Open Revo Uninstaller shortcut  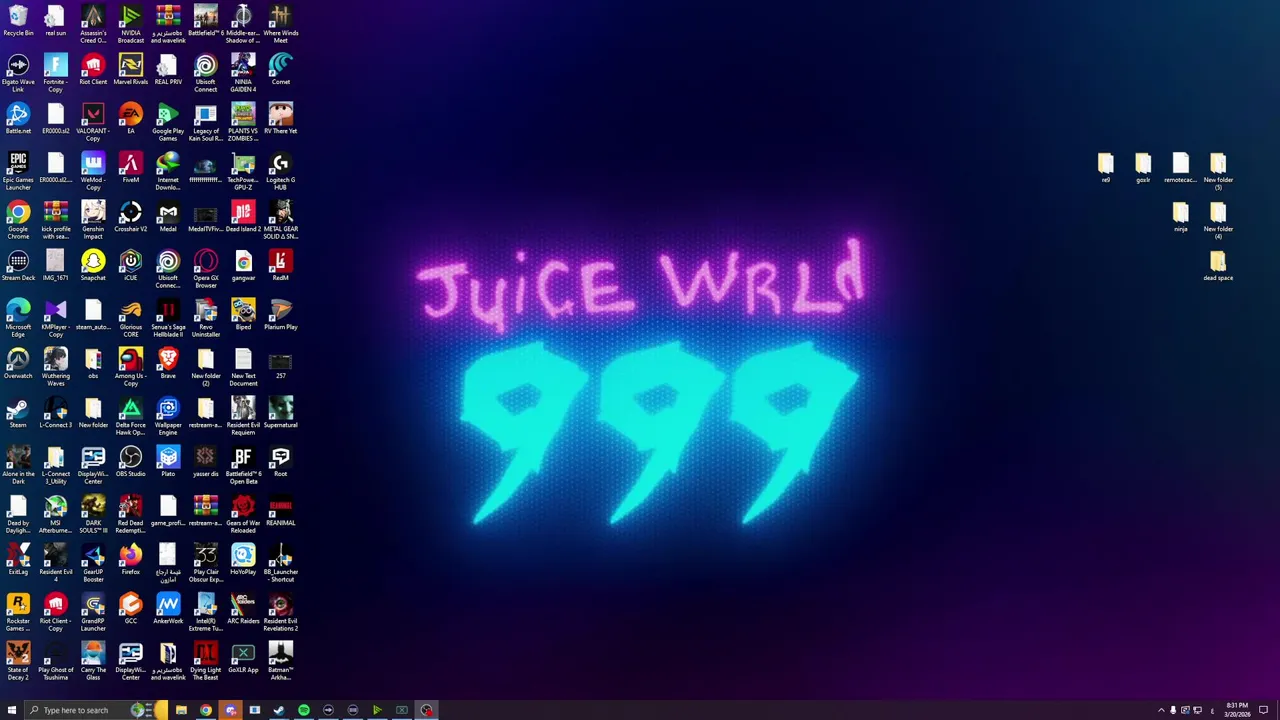pos(205,318)
